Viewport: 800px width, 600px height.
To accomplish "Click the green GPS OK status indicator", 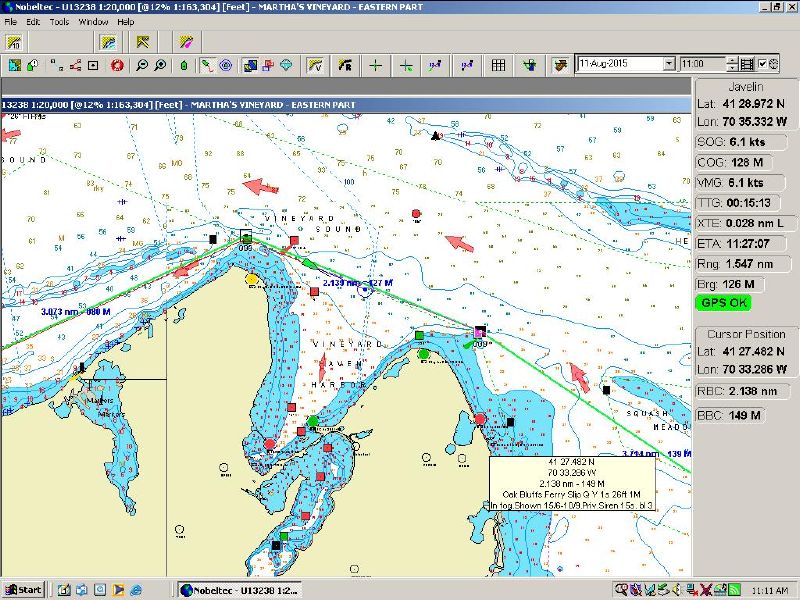I will [x=723, y=303].
